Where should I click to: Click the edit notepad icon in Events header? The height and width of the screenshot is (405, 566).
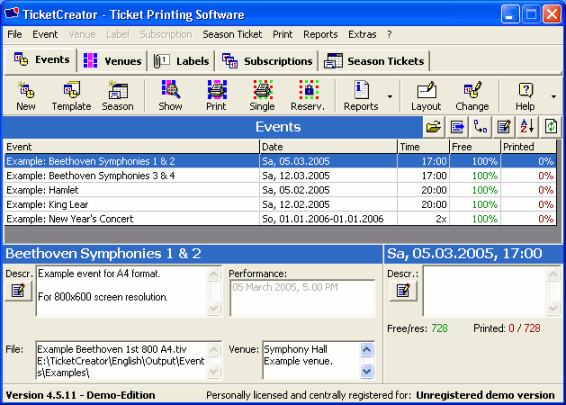504,127
